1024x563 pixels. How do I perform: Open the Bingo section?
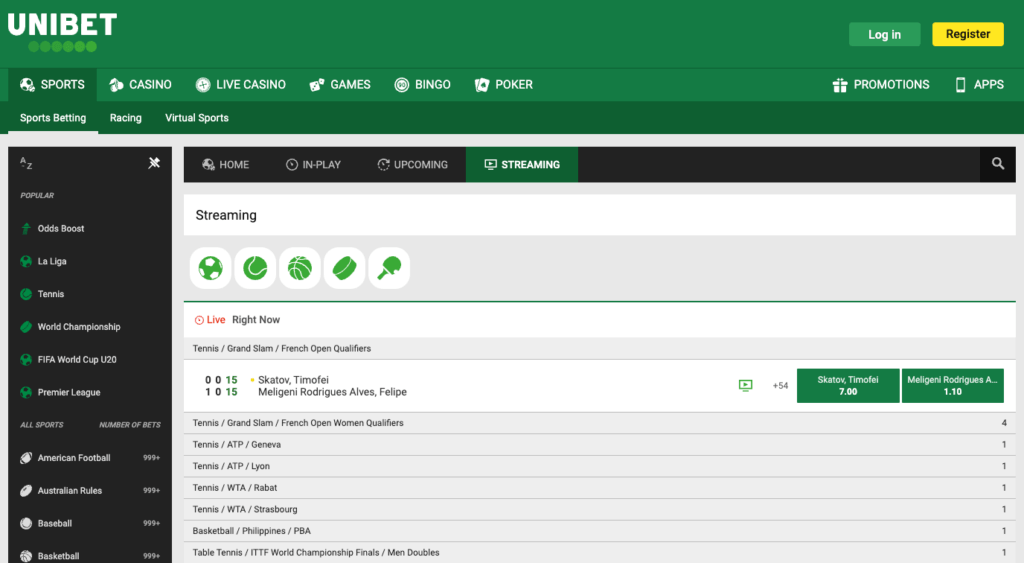point(423,85)
